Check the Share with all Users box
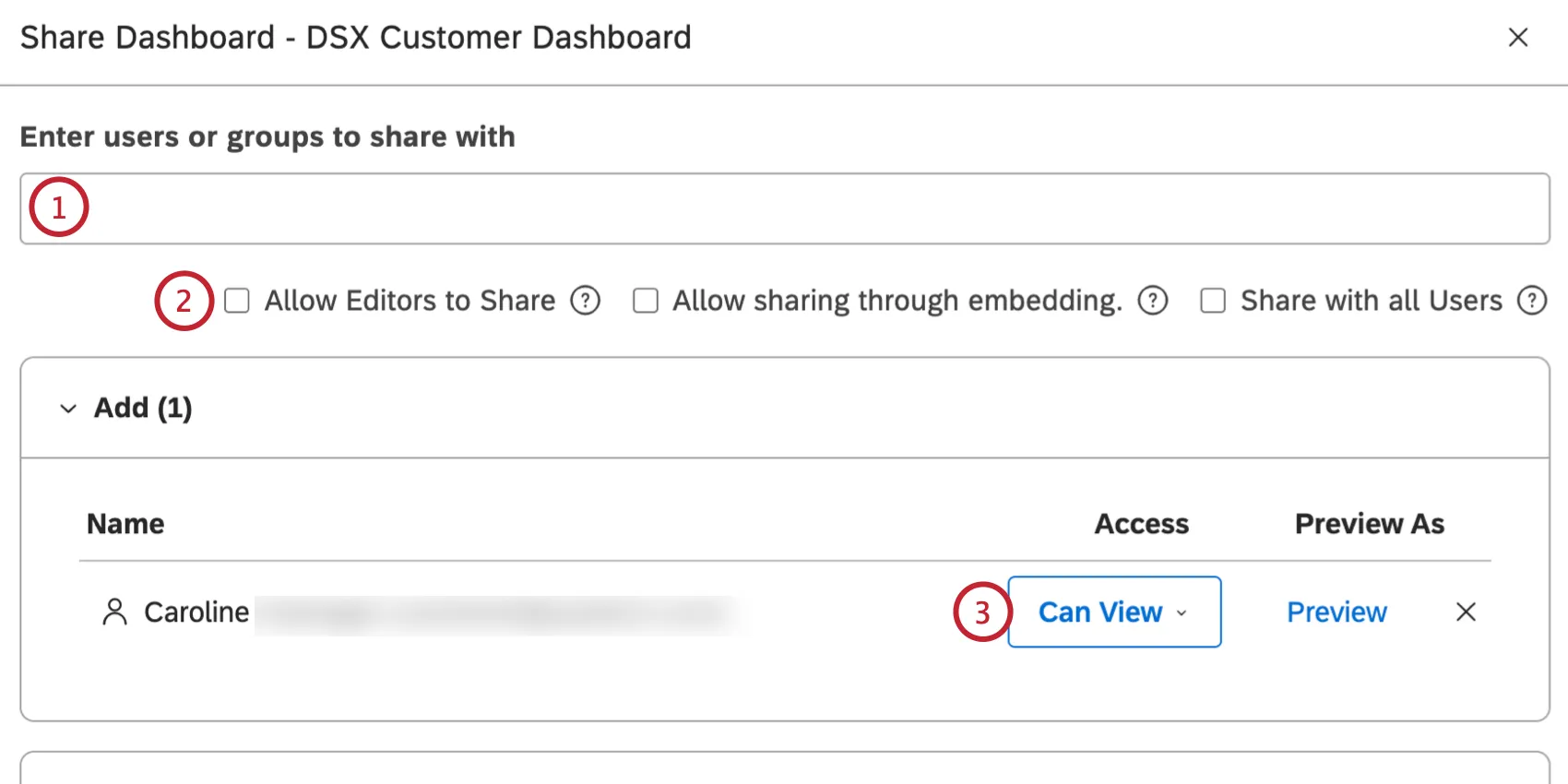Image resolution: width=1568 pixels, height=784 pixels. (1213, 301)
